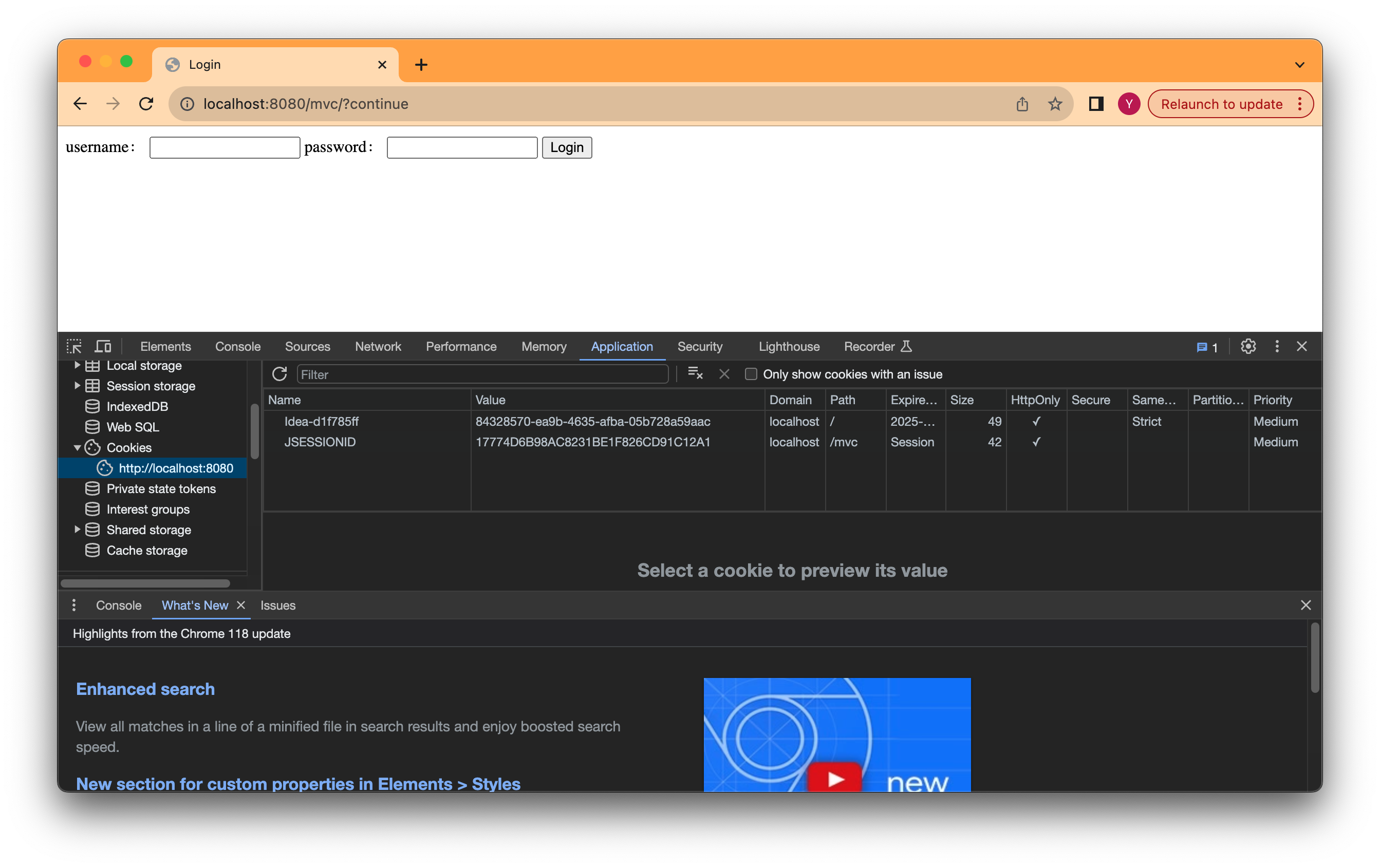Enable Only show cookies with an issue
This screenshot has height=868, width=1380.
(750, 373)
